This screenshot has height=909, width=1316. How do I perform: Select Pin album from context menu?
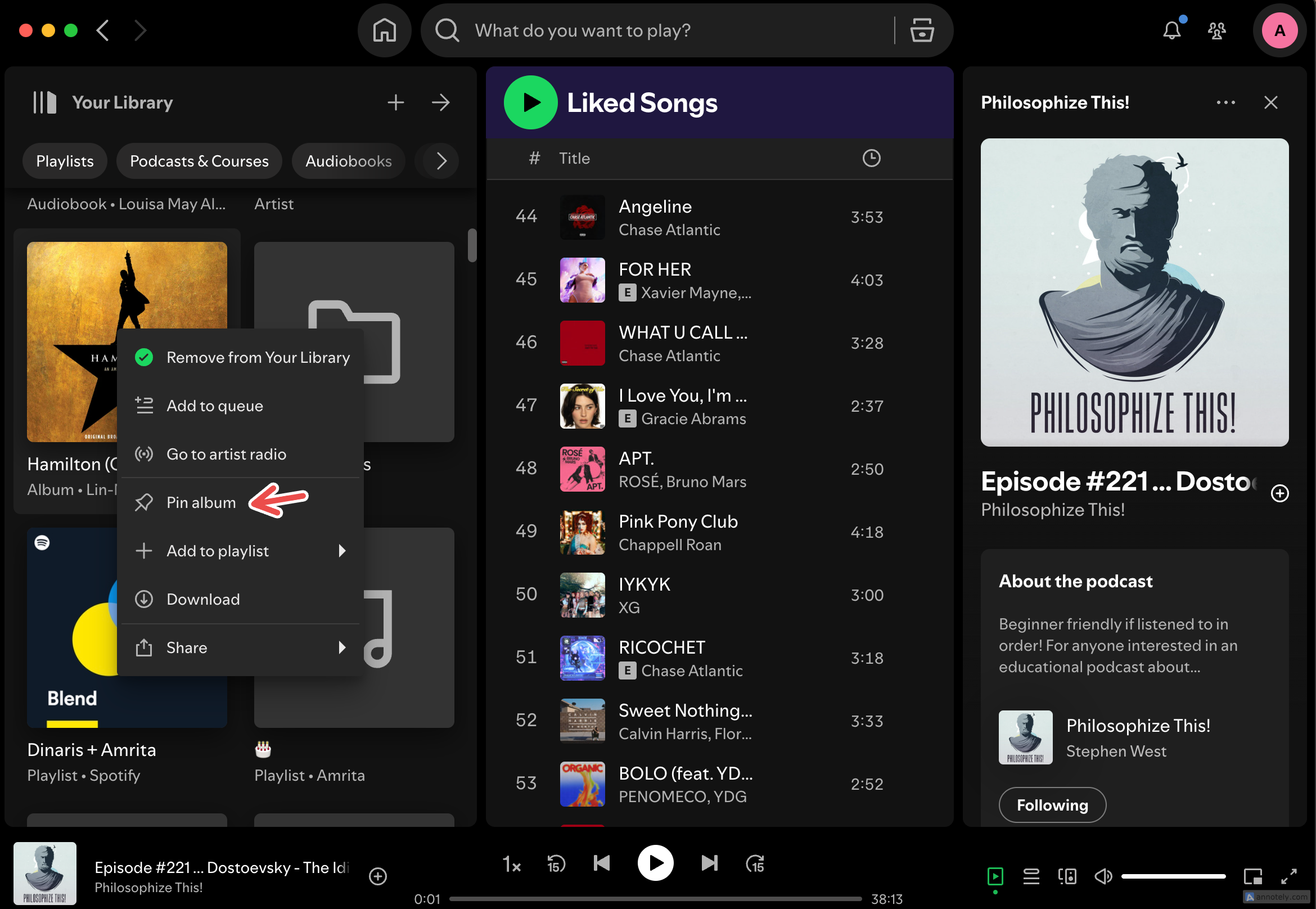click(200, 502)
